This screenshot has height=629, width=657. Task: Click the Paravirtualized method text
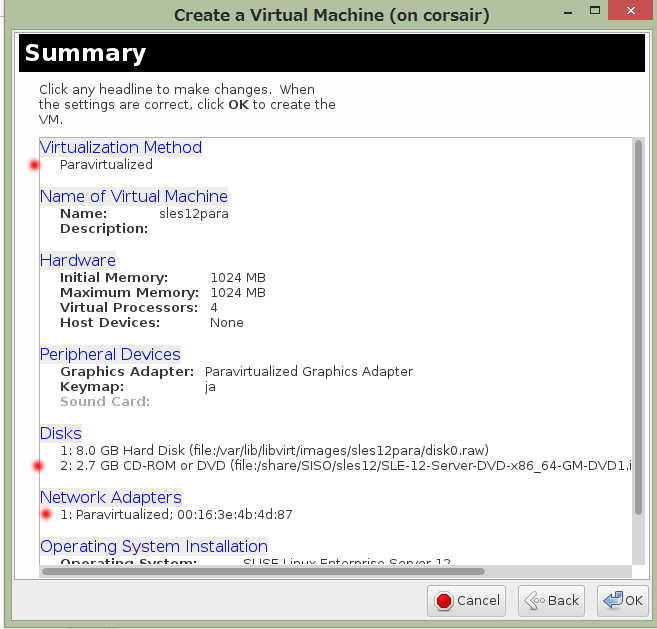point(106,165)
